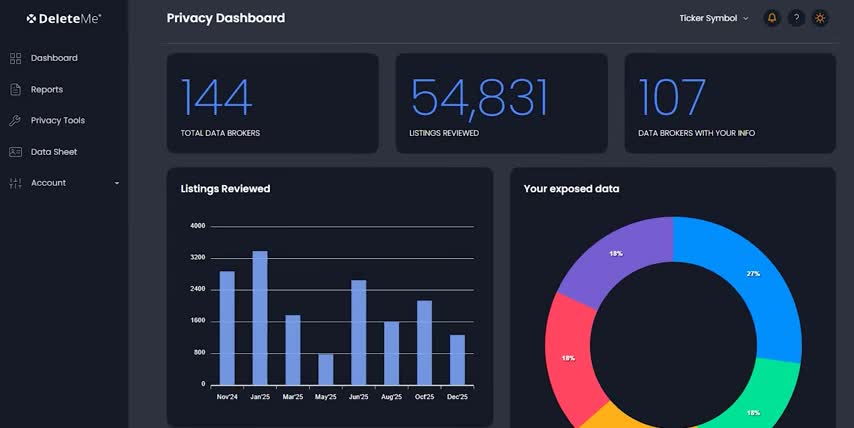The image size is (854, 428).
Task: Select the Data Sheet menu item
Action: click(x=54, y=152)
